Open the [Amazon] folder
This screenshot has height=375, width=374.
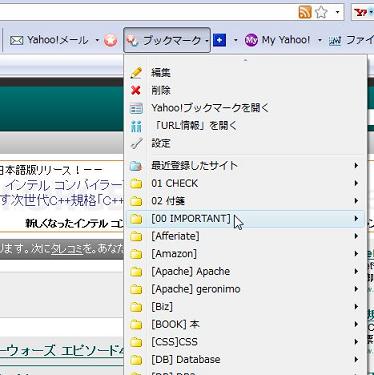click(245, 254)
